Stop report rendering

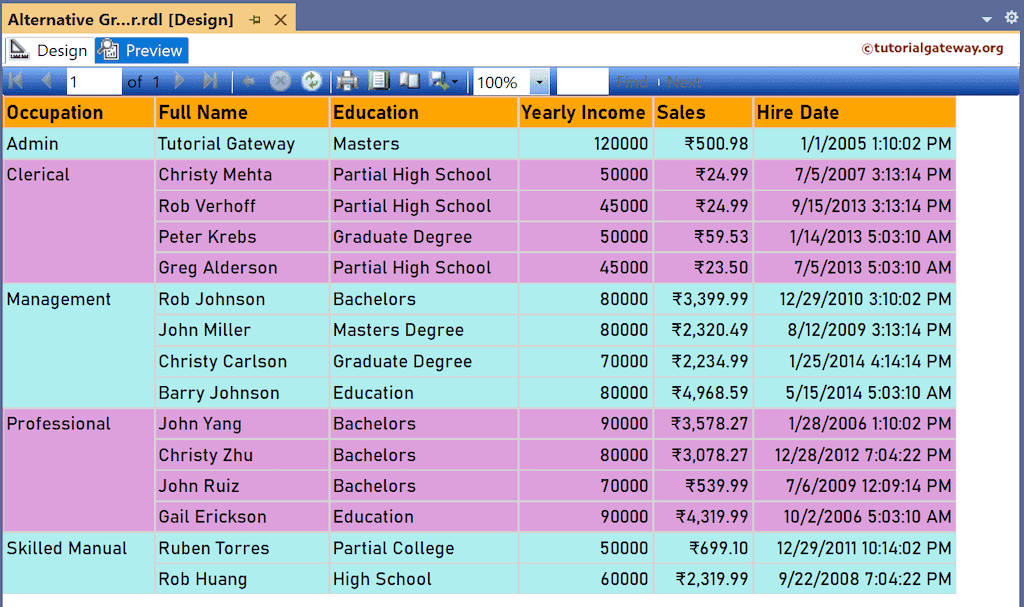click(280, 82)
